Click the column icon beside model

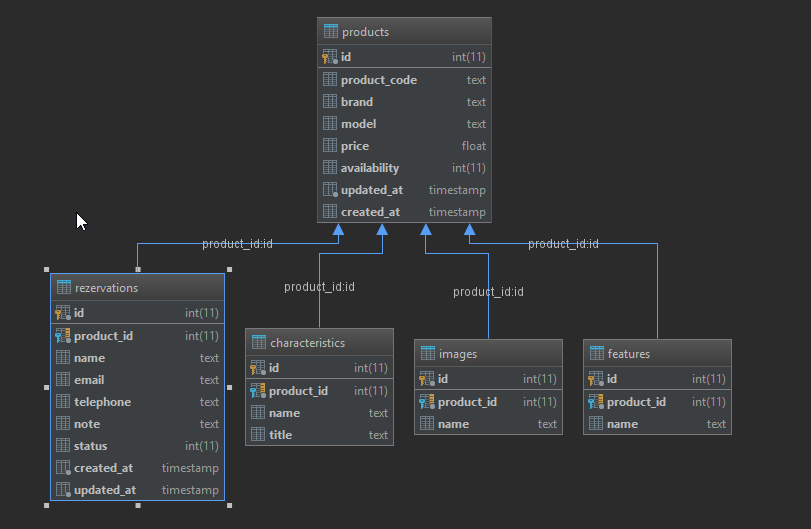pyautogui.click(x=330, y=123)
